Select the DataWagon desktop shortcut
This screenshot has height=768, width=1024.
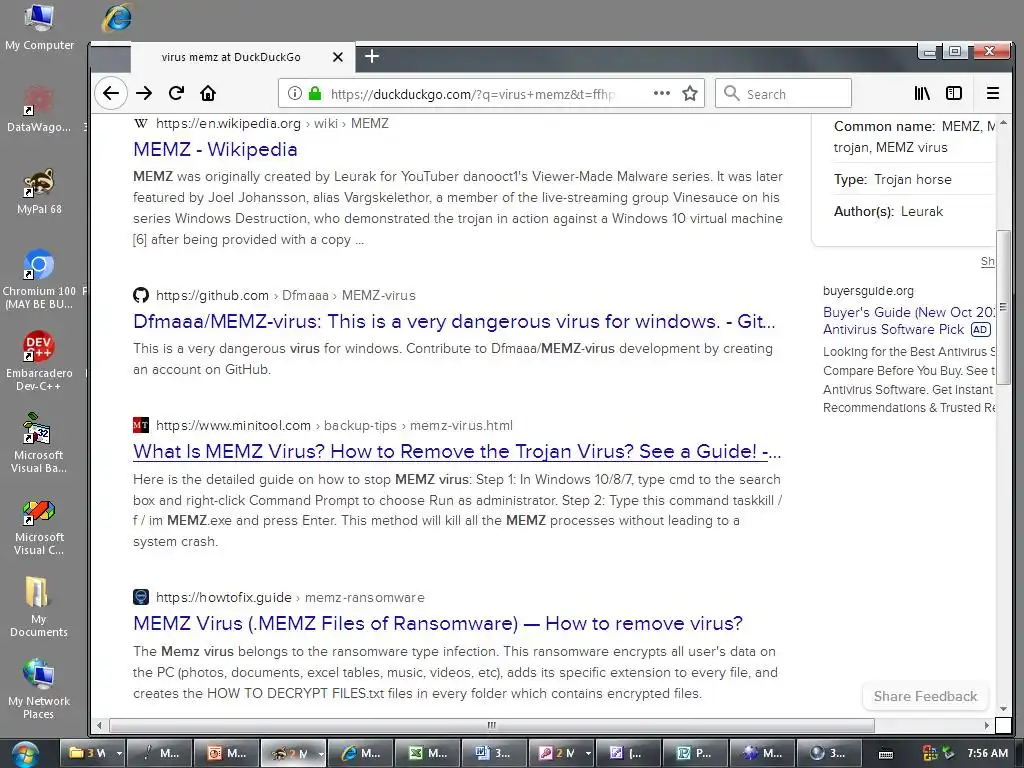[39, 110]
